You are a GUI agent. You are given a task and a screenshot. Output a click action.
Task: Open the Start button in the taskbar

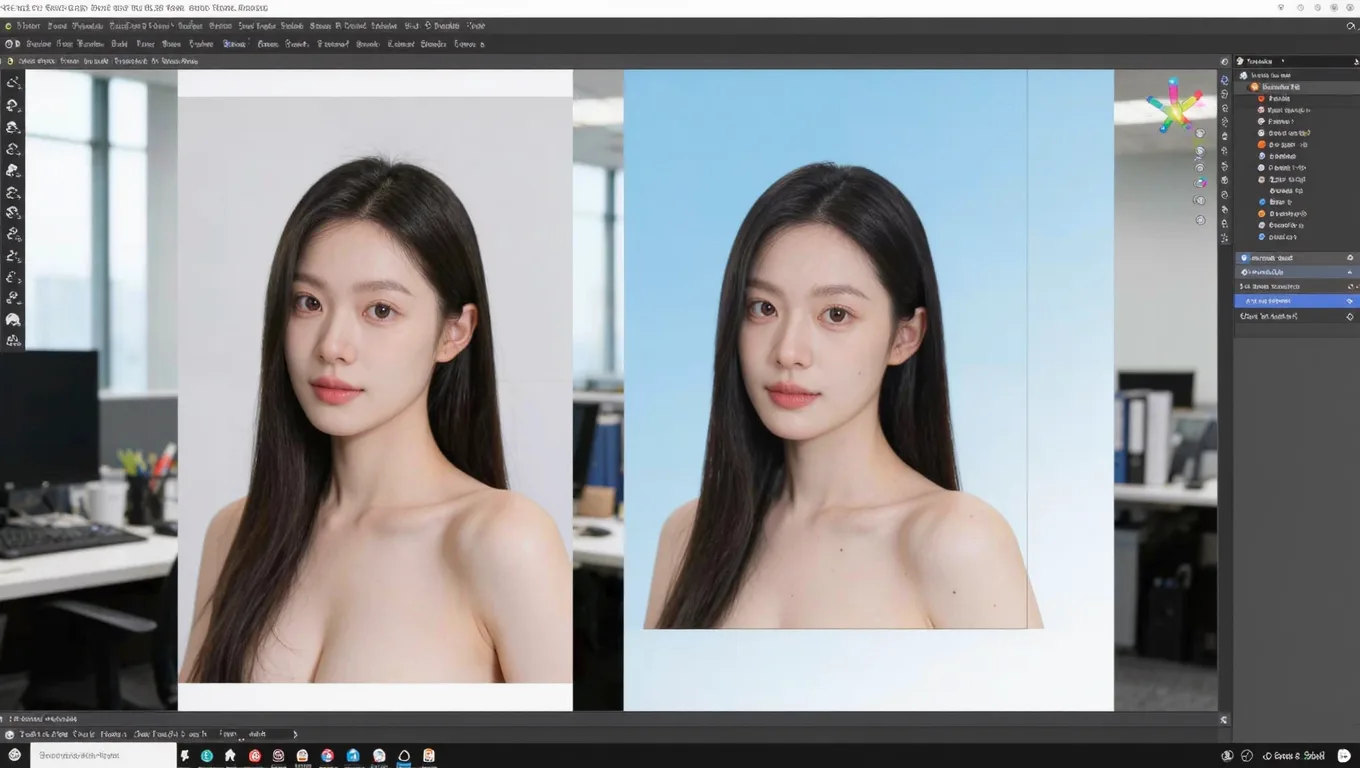[14, 756]
